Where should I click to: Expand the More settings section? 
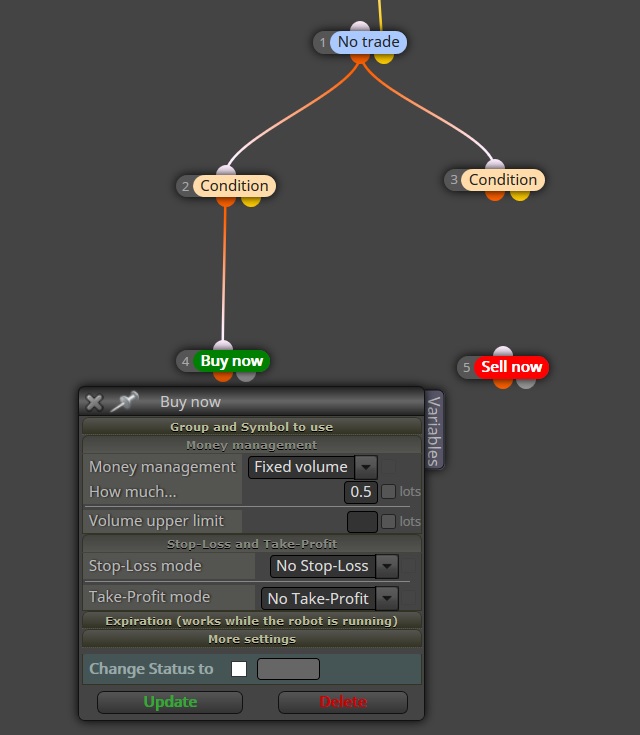[x=252, y=639]
